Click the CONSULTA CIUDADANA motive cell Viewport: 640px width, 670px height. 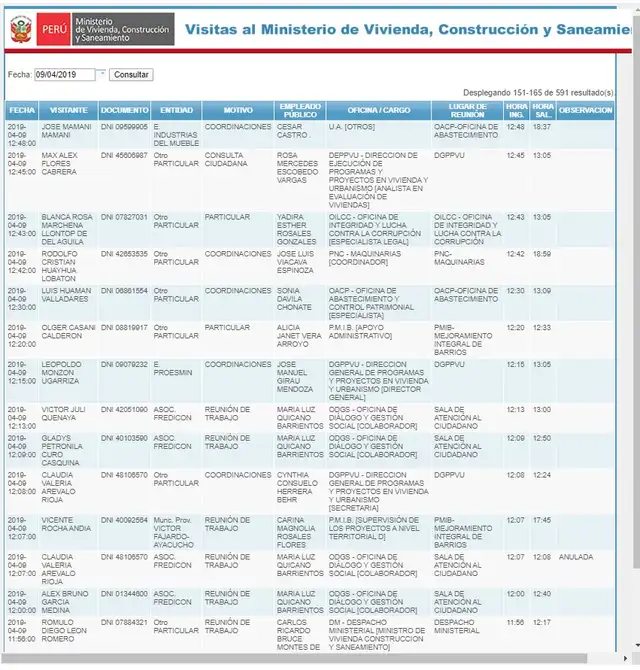pyautogui.click(x=226, y=159)
